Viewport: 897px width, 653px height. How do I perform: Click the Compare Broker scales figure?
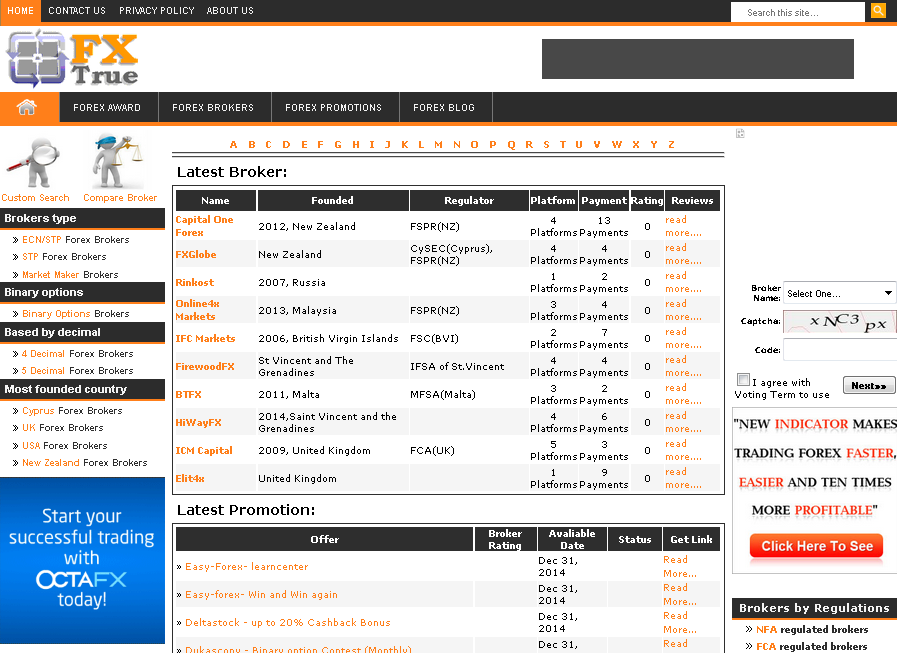pyautogui.click(x=117, y=161)
